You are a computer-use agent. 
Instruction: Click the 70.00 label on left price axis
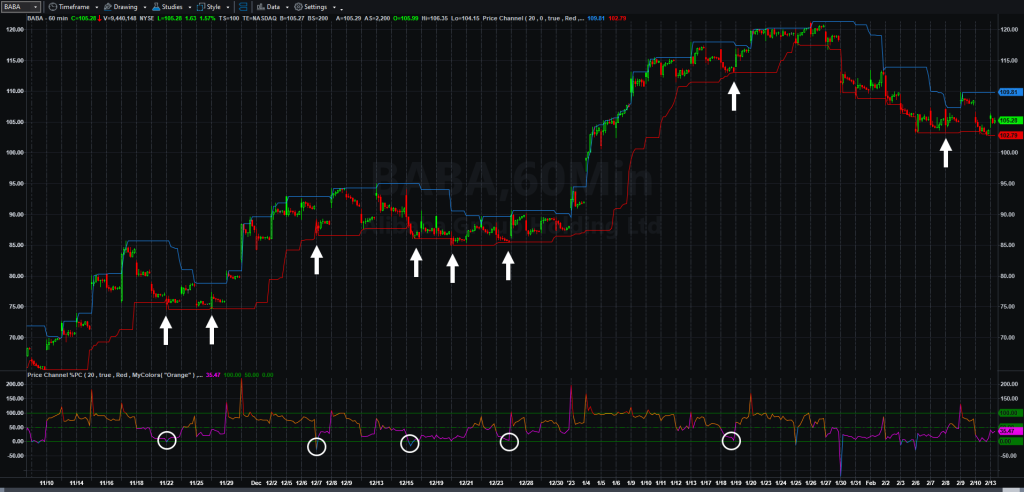coord(16,338)
